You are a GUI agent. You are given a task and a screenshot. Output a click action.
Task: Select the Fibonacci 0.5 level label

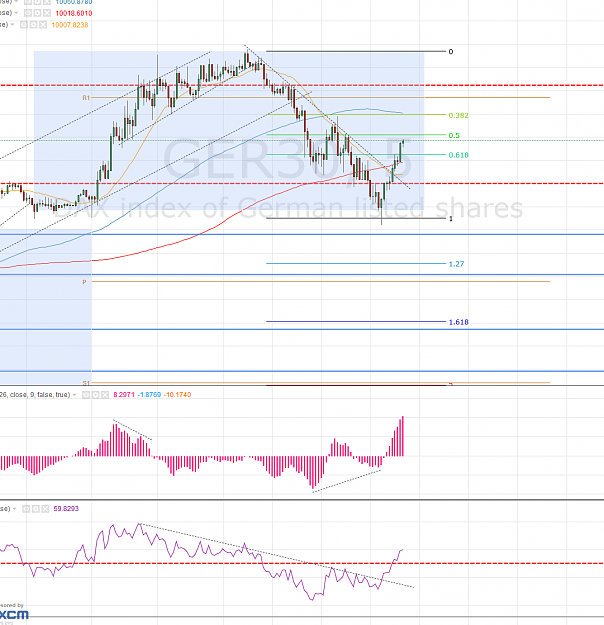[454, 136]
